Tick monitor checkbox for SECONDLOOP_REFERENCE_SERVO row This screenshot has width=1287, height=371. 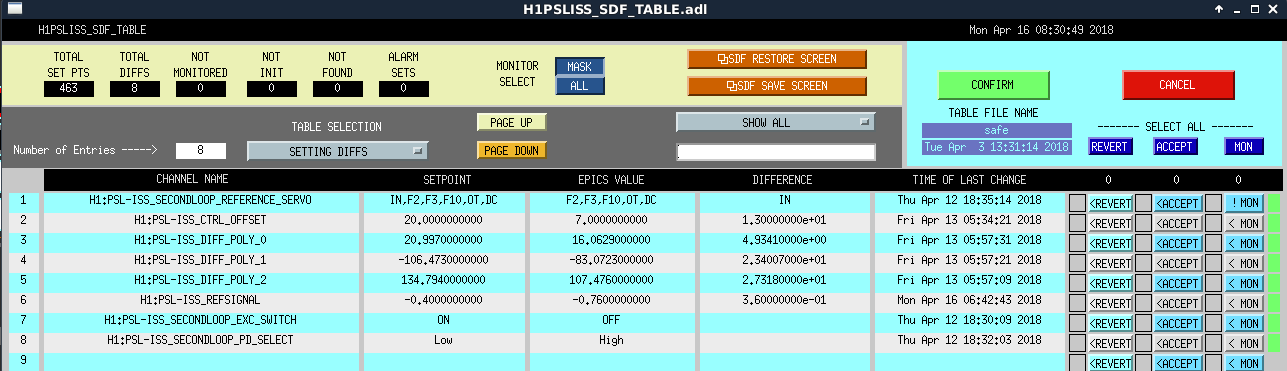coord(1214,202)
